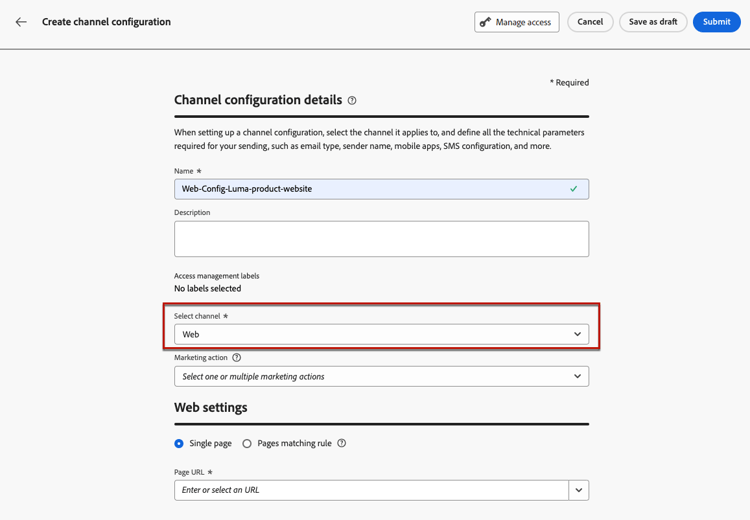Click the Web settings heading
Image resolution: width=750 pixels, height=520 pixels.
tap(211, 408)
